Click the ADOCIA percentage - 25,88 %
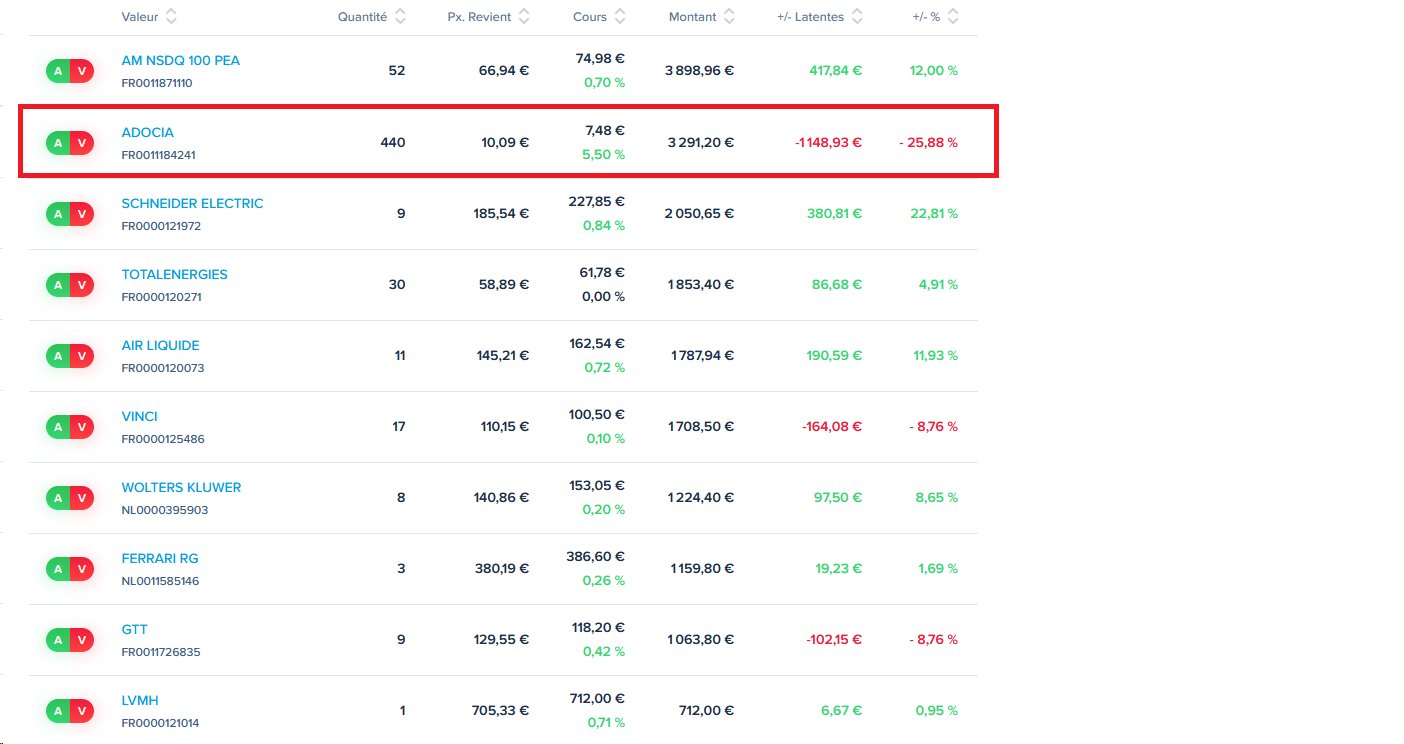The height and width of the screenshot is (744, 1404). click(928, 143)
